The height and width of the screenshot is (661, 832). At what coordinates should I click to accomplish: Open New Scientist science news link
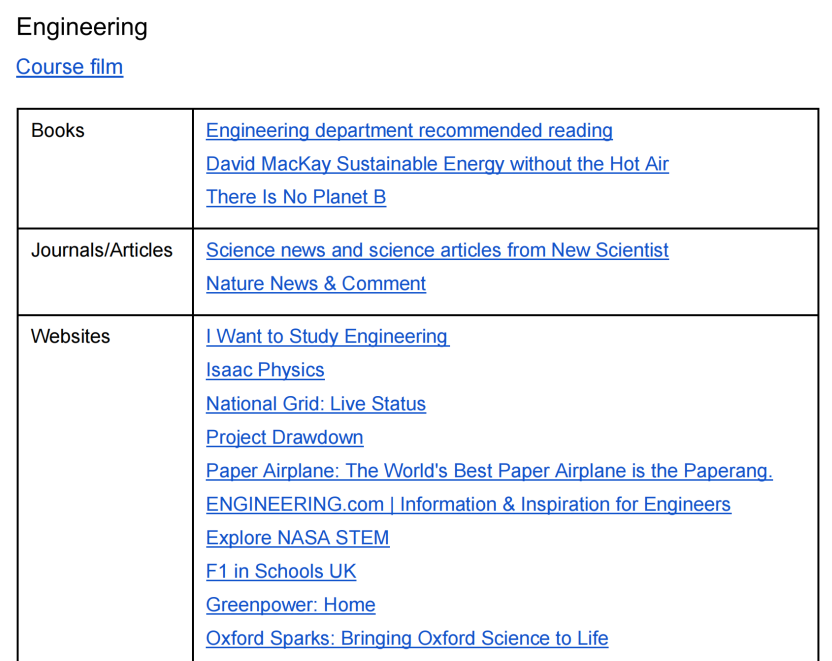click(437, 250)
